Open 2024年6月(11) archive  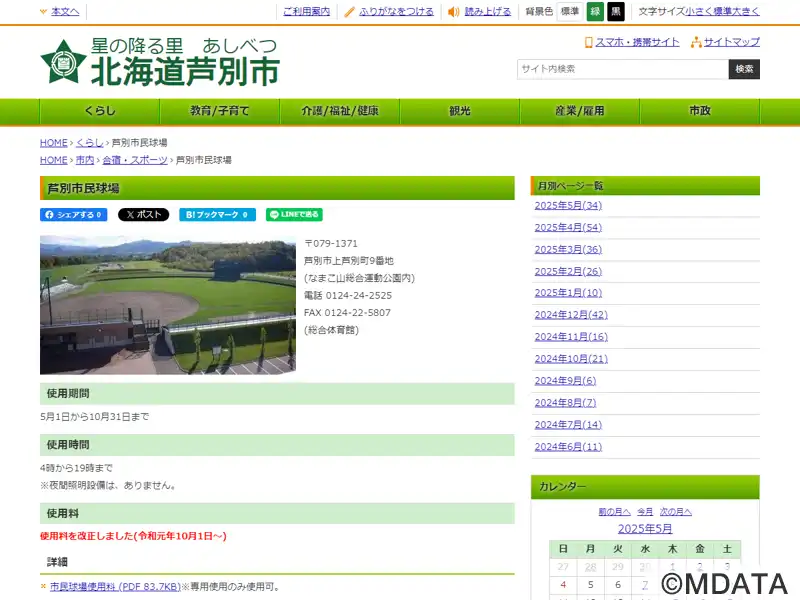point(568,447)
